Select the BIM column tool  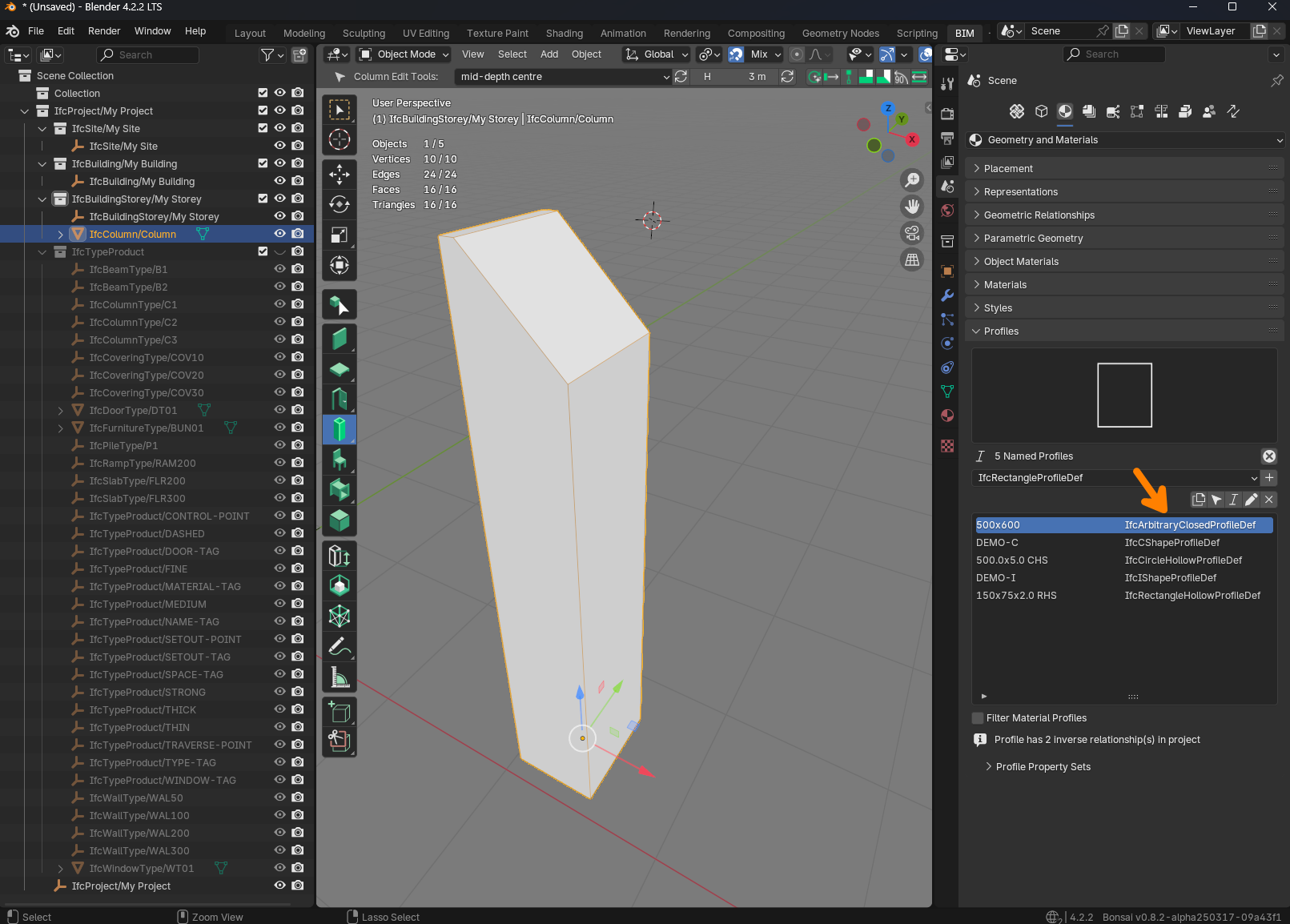point(340,429)
